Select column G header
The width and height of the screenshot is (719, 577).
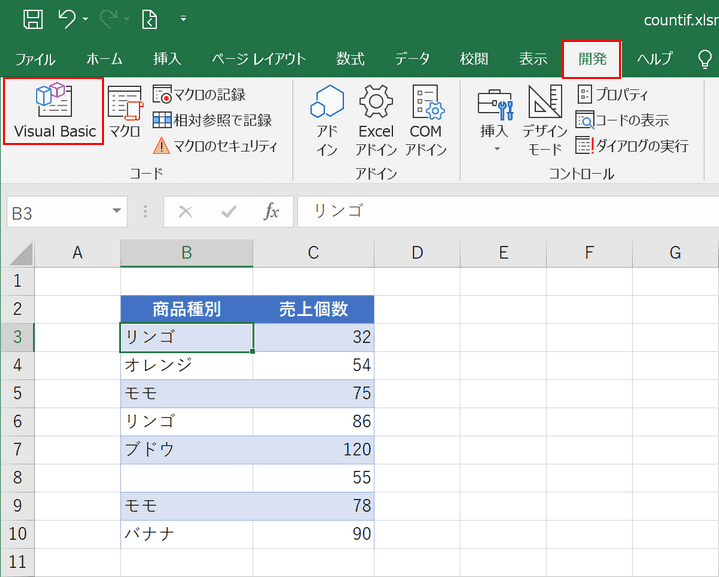675,253
